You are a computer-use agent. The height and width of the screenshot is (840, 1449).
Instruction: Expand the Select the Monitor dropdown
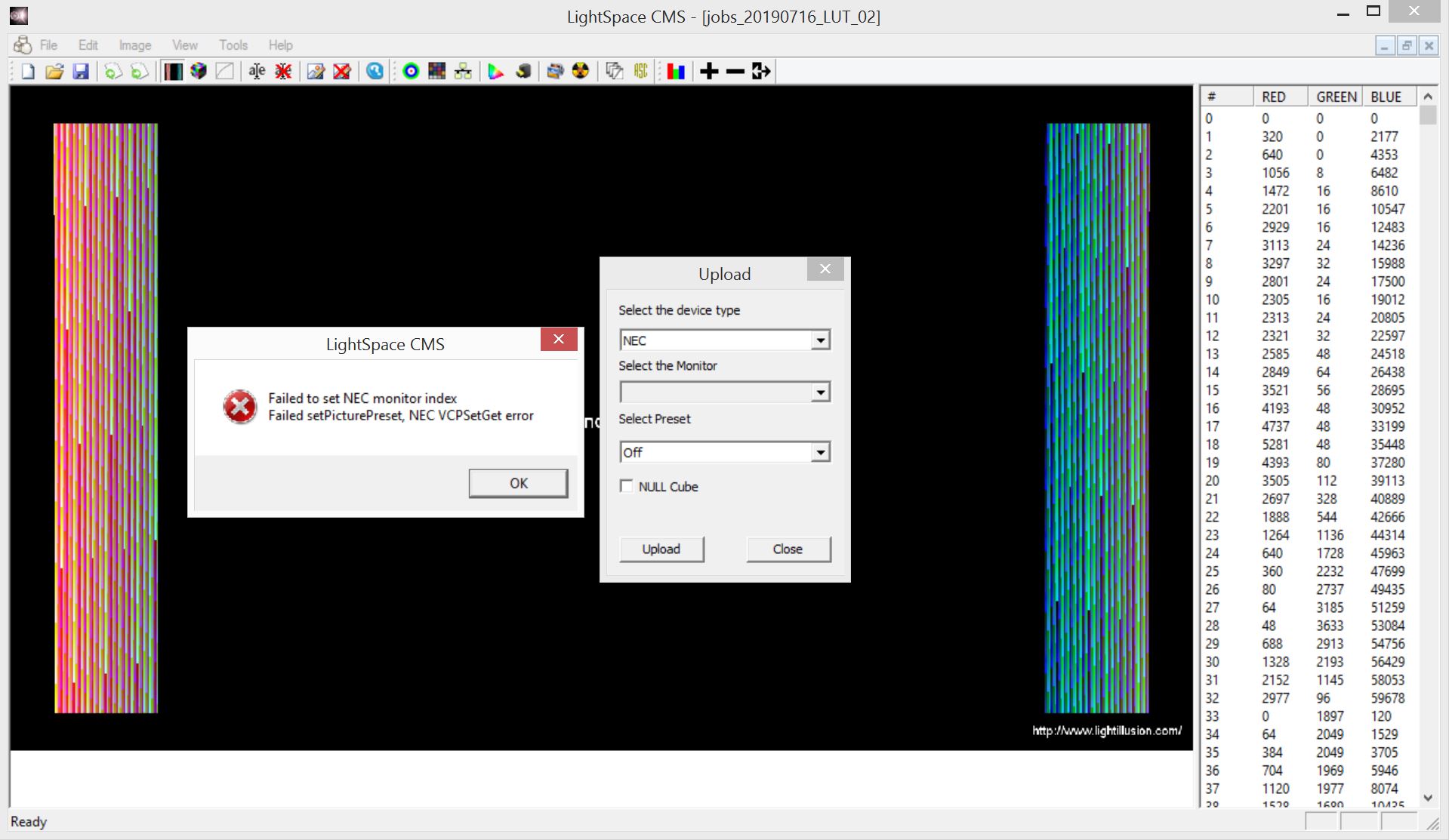821,392
